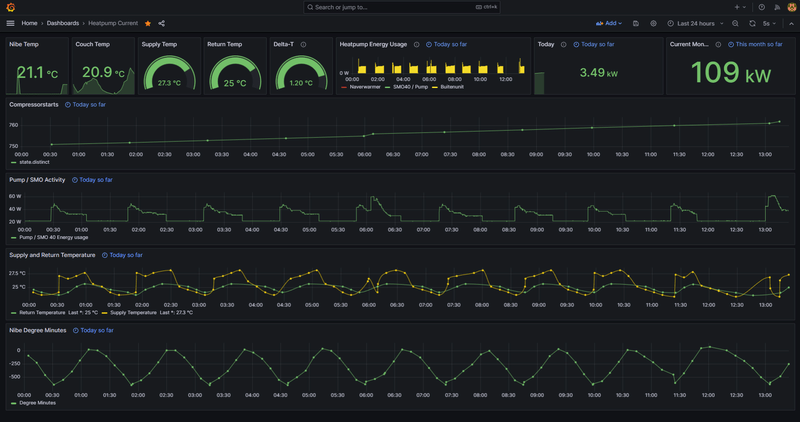Go to Home breadcrumb
The image size is (800, 422).
click(29, 23)
